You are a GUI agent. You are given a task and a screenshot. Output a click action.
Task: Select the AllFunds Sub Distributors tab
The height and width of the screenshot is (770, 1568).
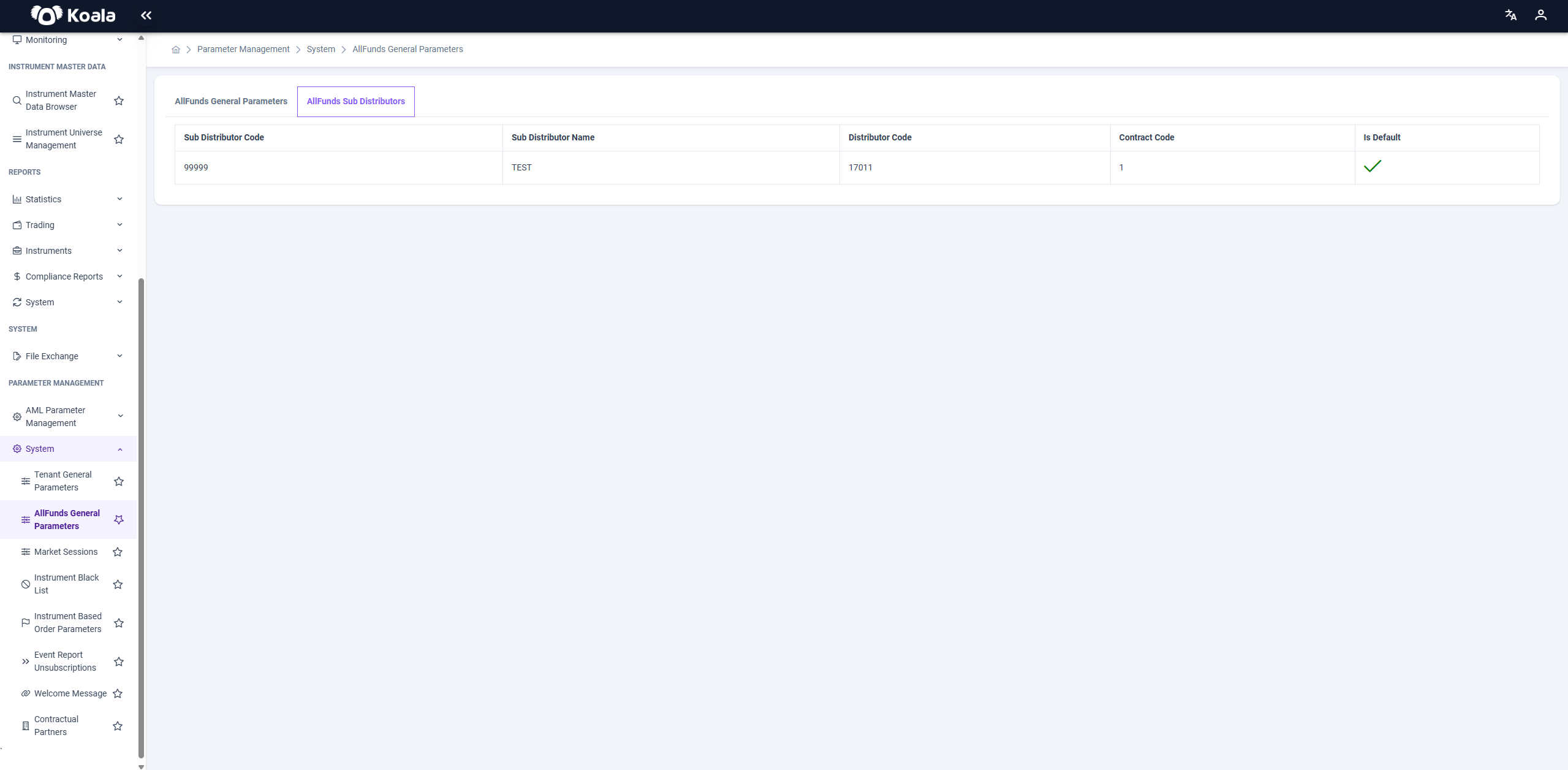click(x=356, y=101)
